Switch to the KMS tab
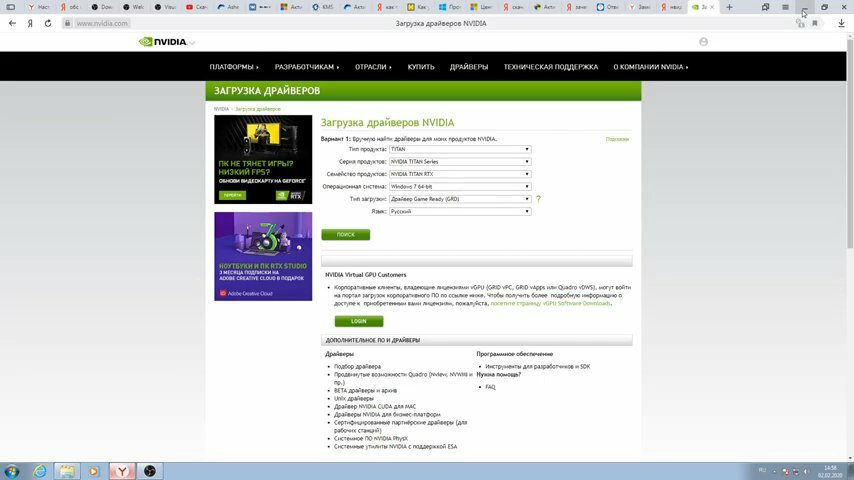 click(x=324, y=7)
